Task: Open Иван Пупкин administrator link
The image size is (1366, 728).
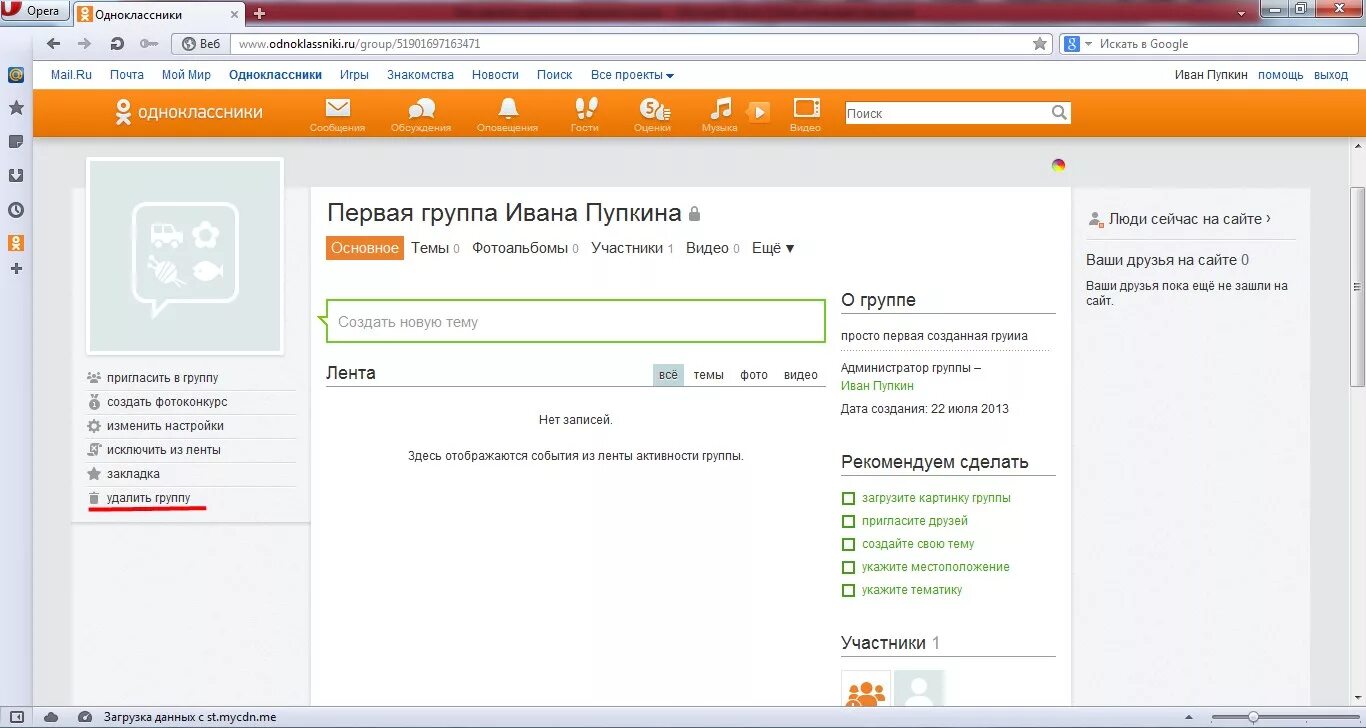Action: click(x=877, y=386)
